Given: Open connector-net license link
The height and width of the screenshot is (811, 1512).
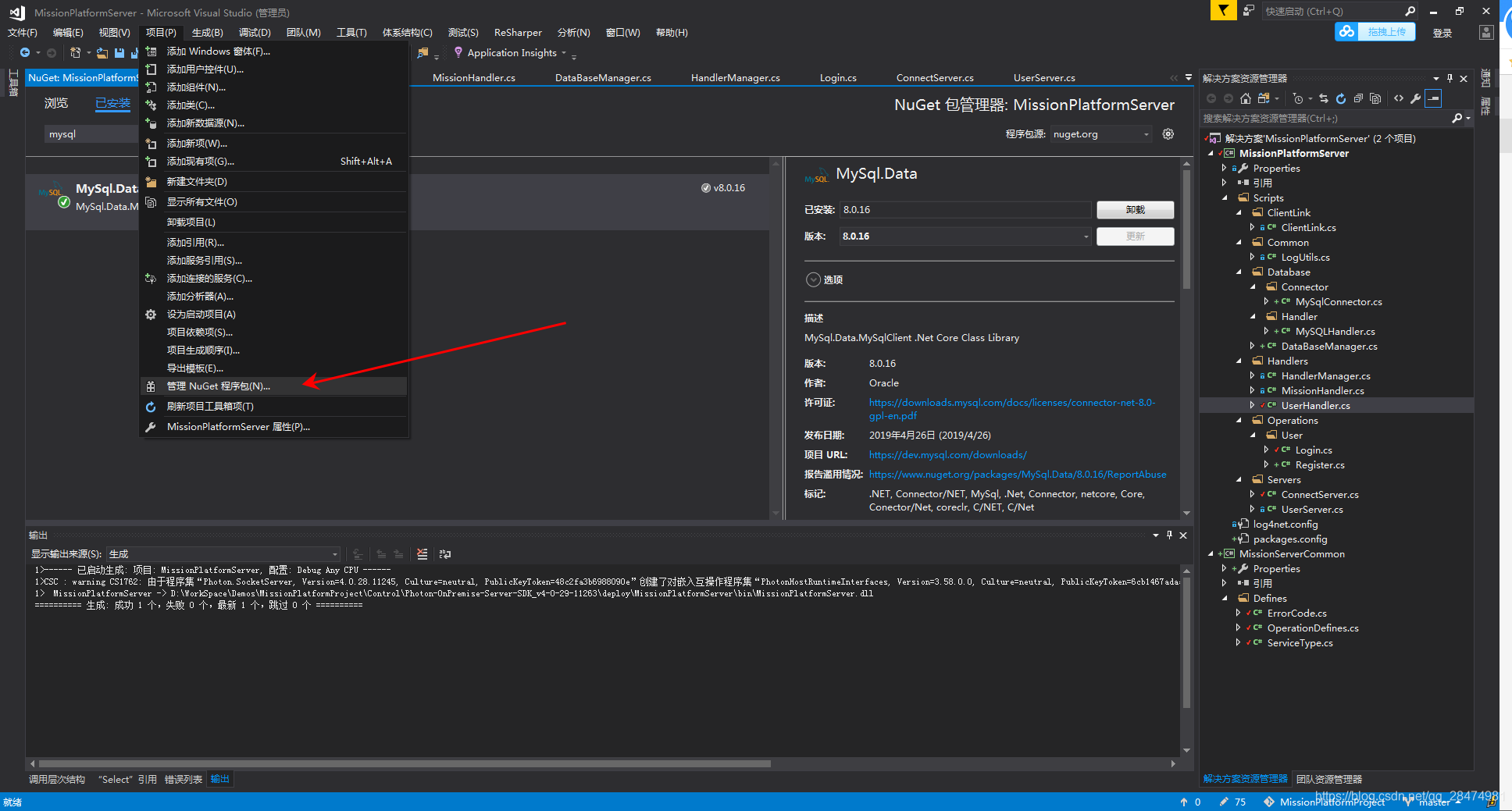Looking at the screenshot, I should click(x=1012, y=409).
